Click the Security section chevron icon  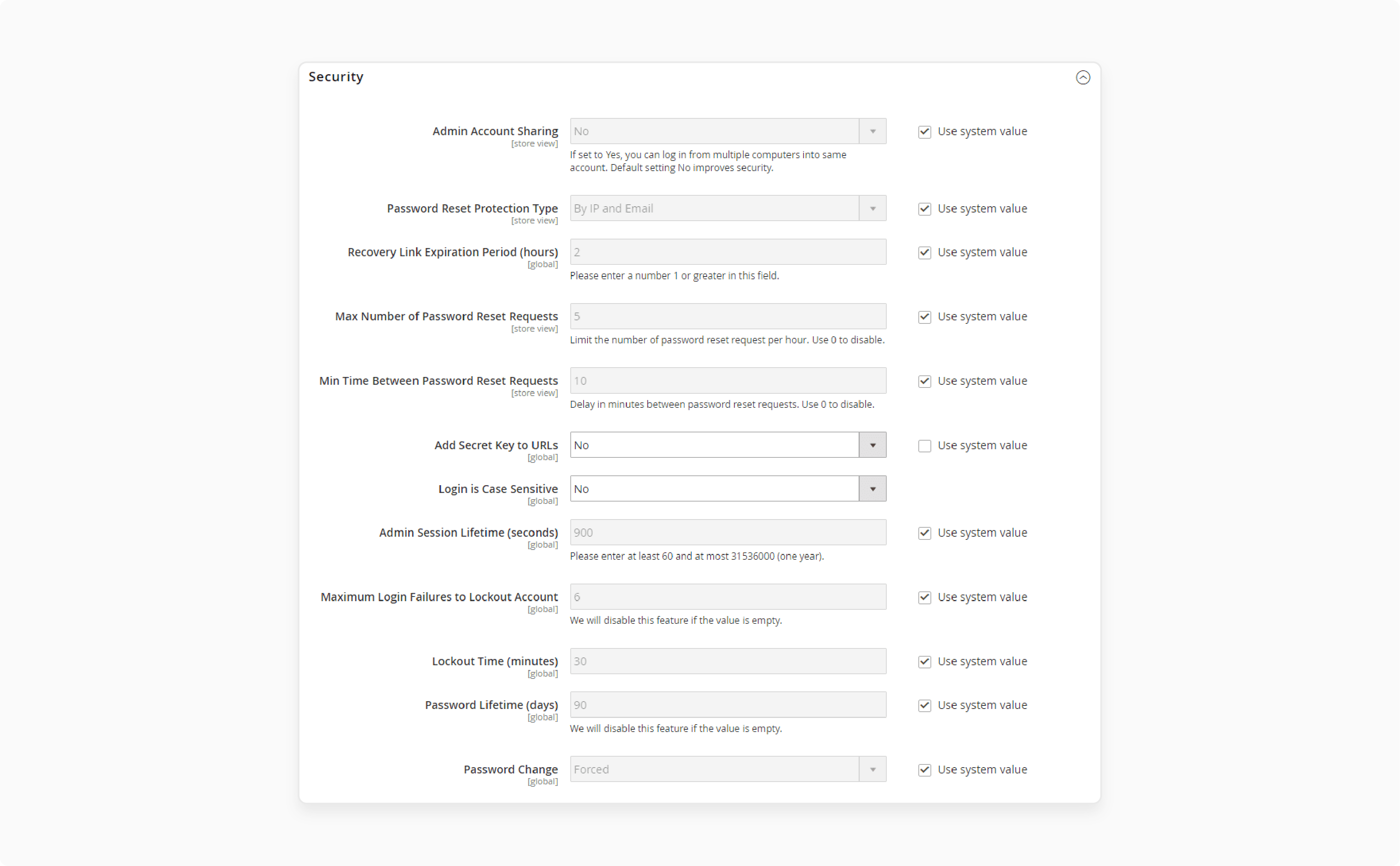1083,77
